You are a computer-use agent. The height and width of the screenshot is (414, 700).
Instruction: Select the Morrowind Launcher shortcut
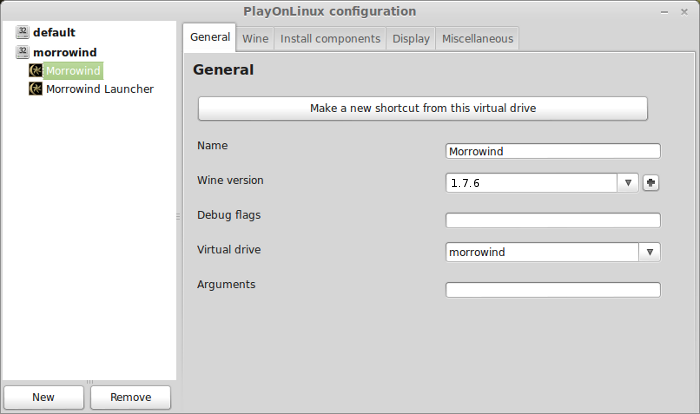click(x=100, y=89)
